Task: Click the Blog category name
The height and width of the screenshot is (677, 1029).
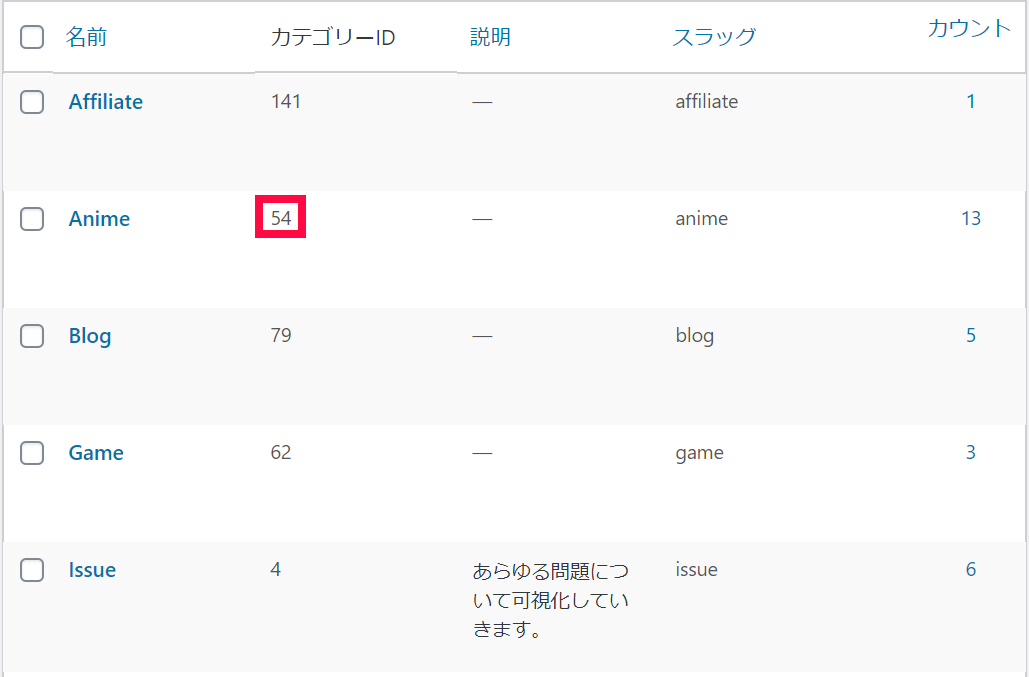Action: pyautogui.click(x=89, y=336)
